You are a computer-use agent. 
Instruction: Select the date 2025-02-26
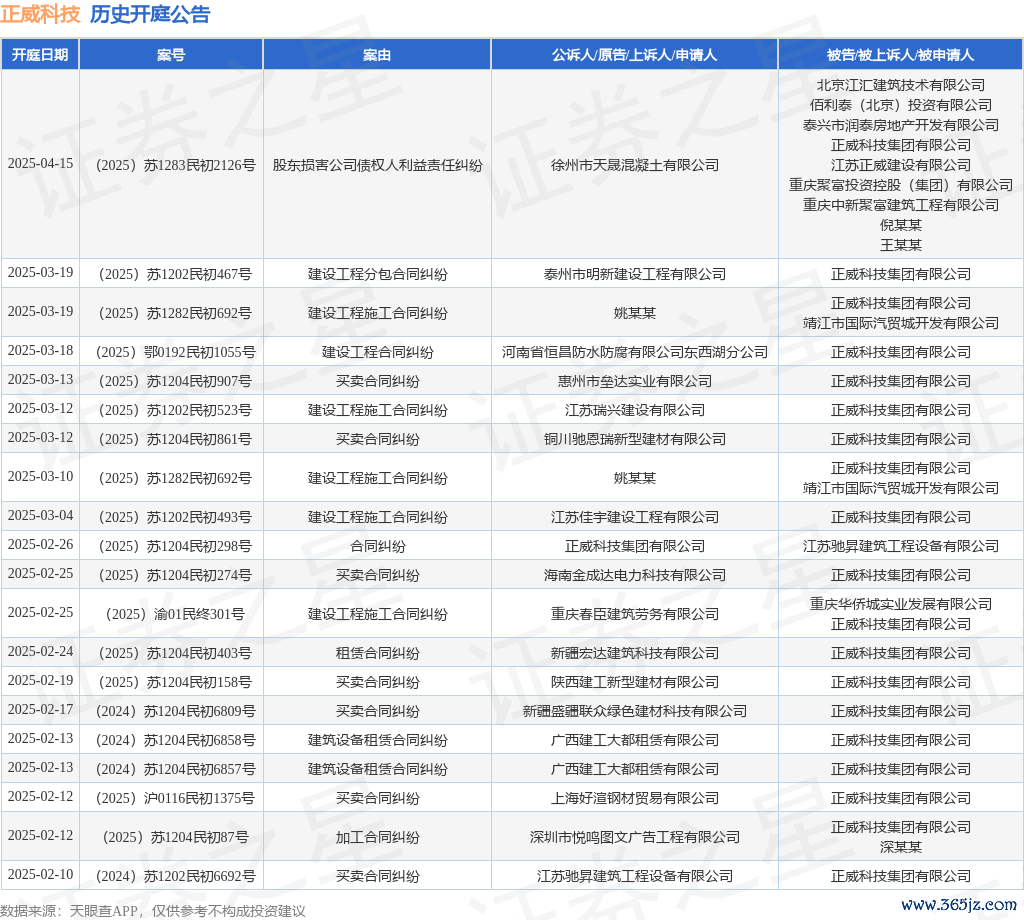click(40, 545)
